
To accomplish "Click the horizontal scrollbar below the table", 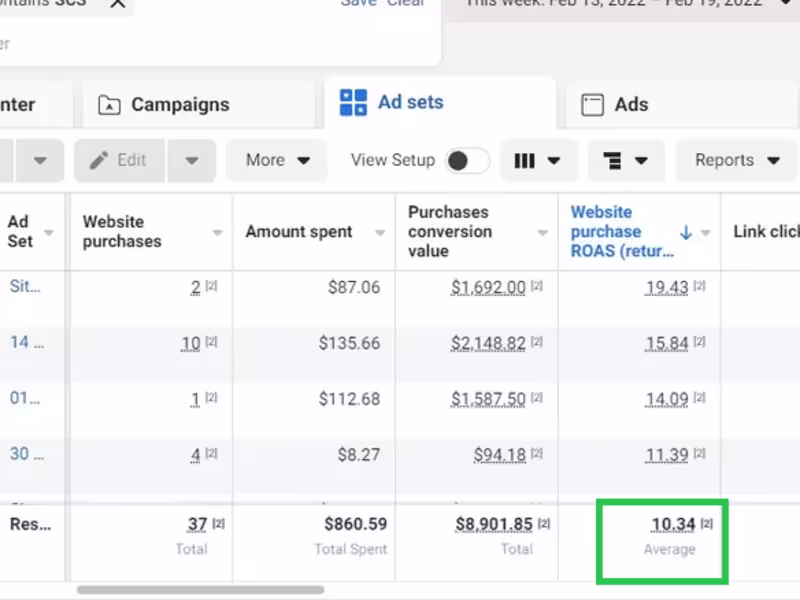I will pos(200,590).
